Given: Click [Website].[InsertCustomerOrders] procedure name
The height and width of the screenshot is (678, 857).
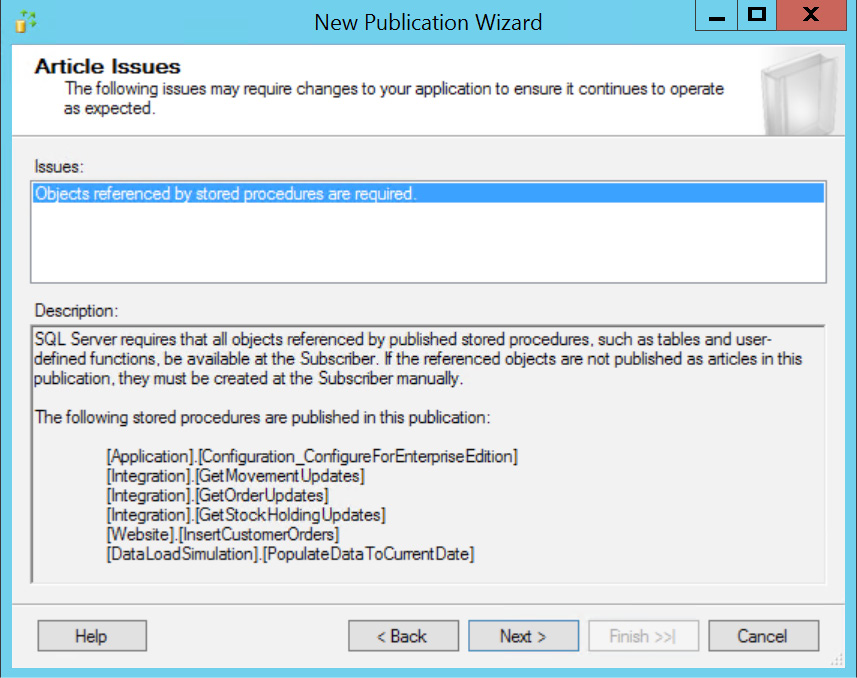Looking at the screenshot, I should (222, 534).
